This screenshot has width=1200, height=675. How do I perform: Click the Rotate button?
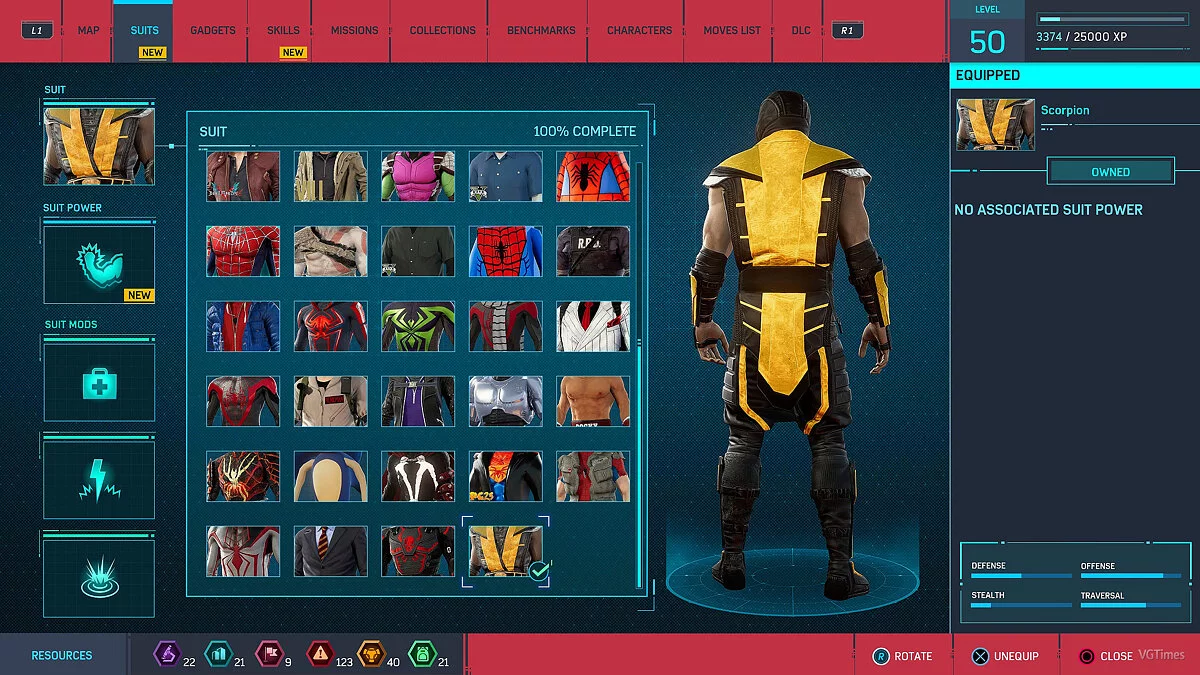(902, 656)
